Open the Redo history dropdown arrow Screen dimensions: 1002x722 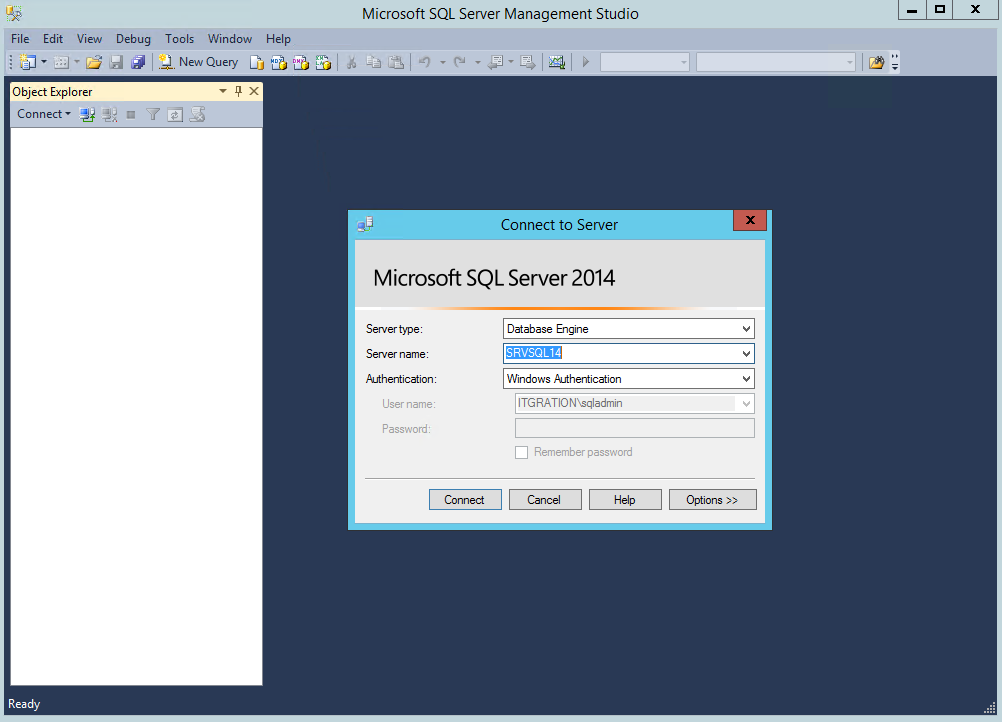click(477, 63)
